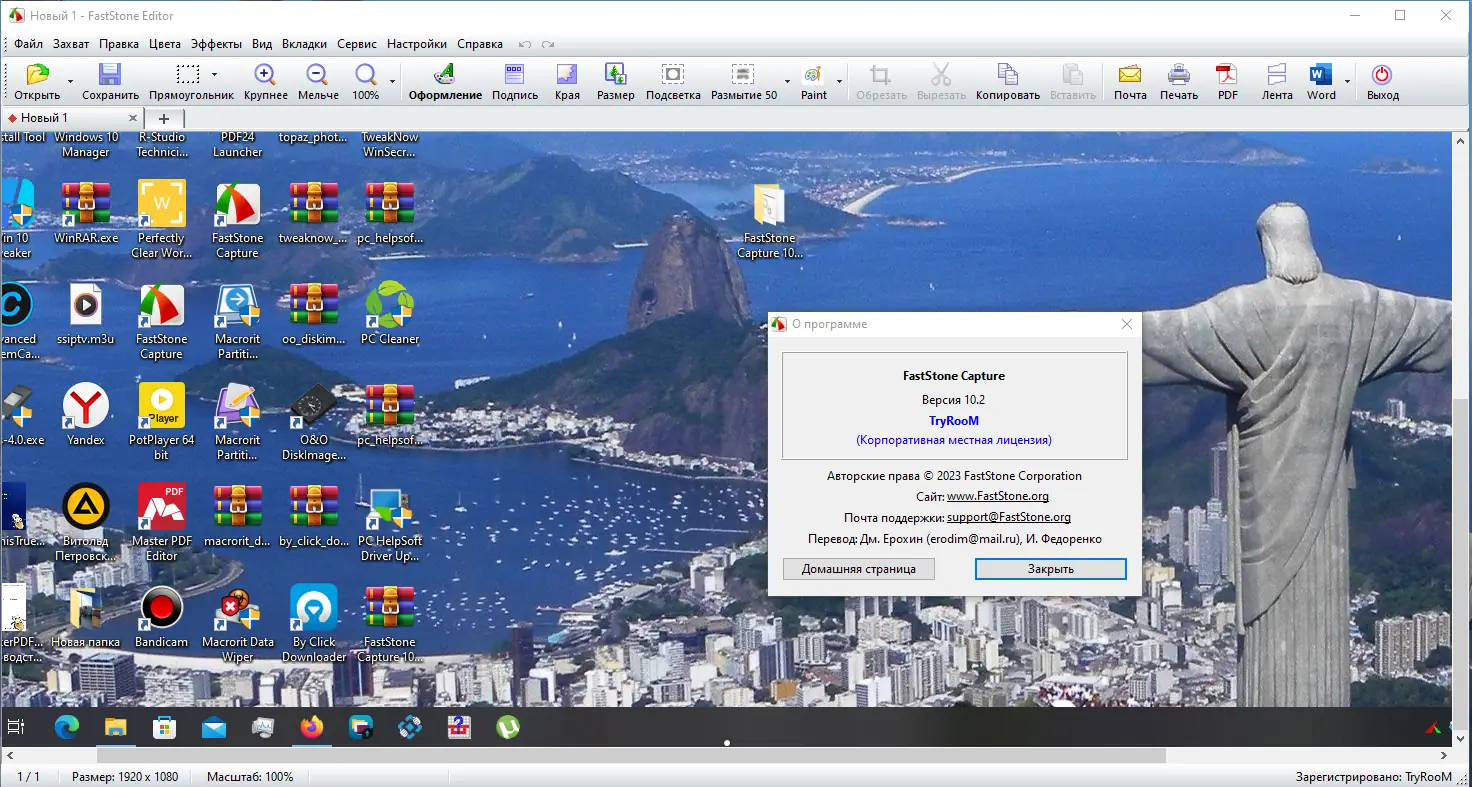This screenshot has height=787, width=1472.
Task: Send the image to Word
Action: click(x=1321, y=80)
